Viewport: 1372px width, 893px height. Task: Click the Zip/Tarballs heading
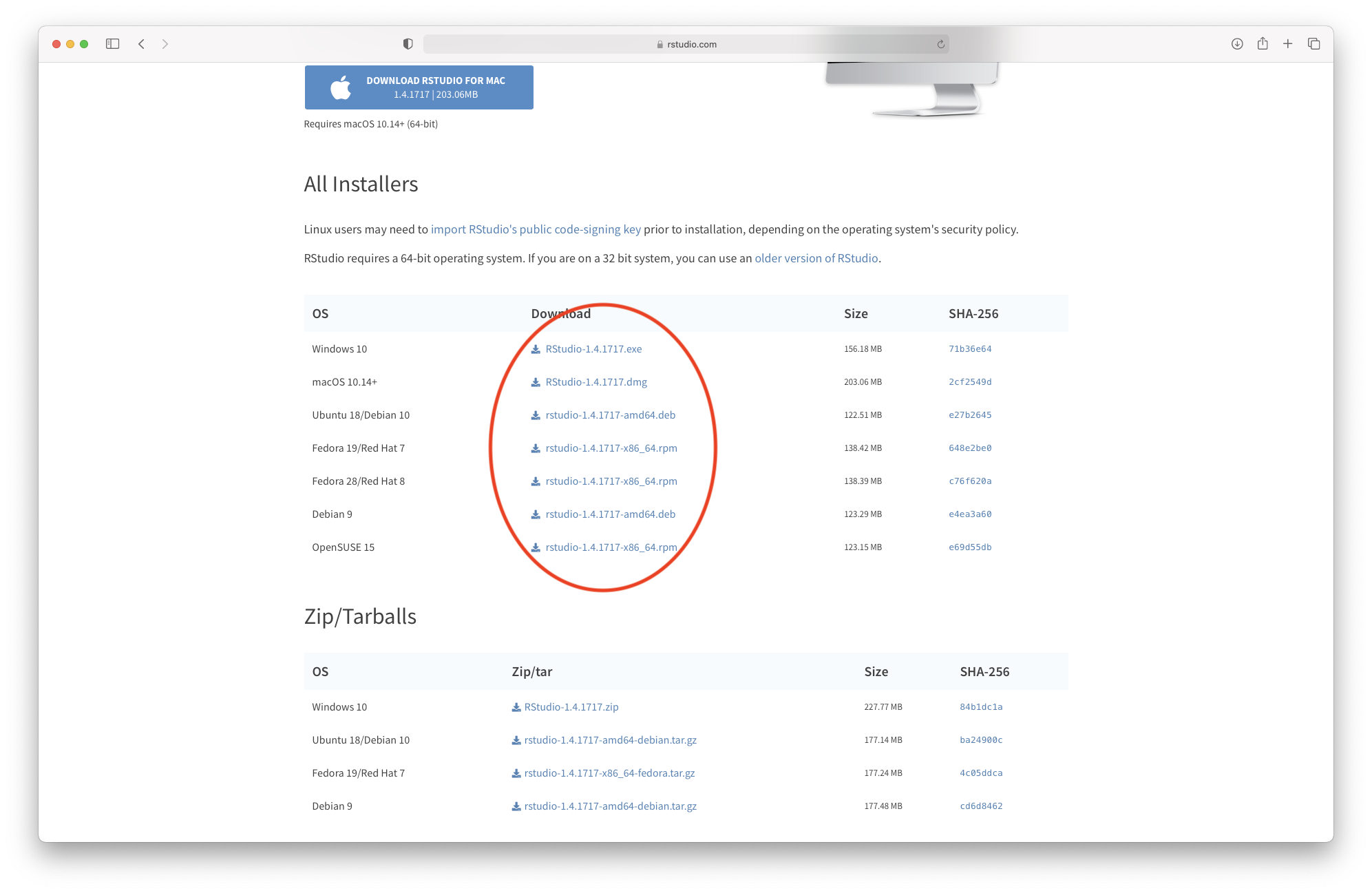pyautogui.click(x=360, y=616)
